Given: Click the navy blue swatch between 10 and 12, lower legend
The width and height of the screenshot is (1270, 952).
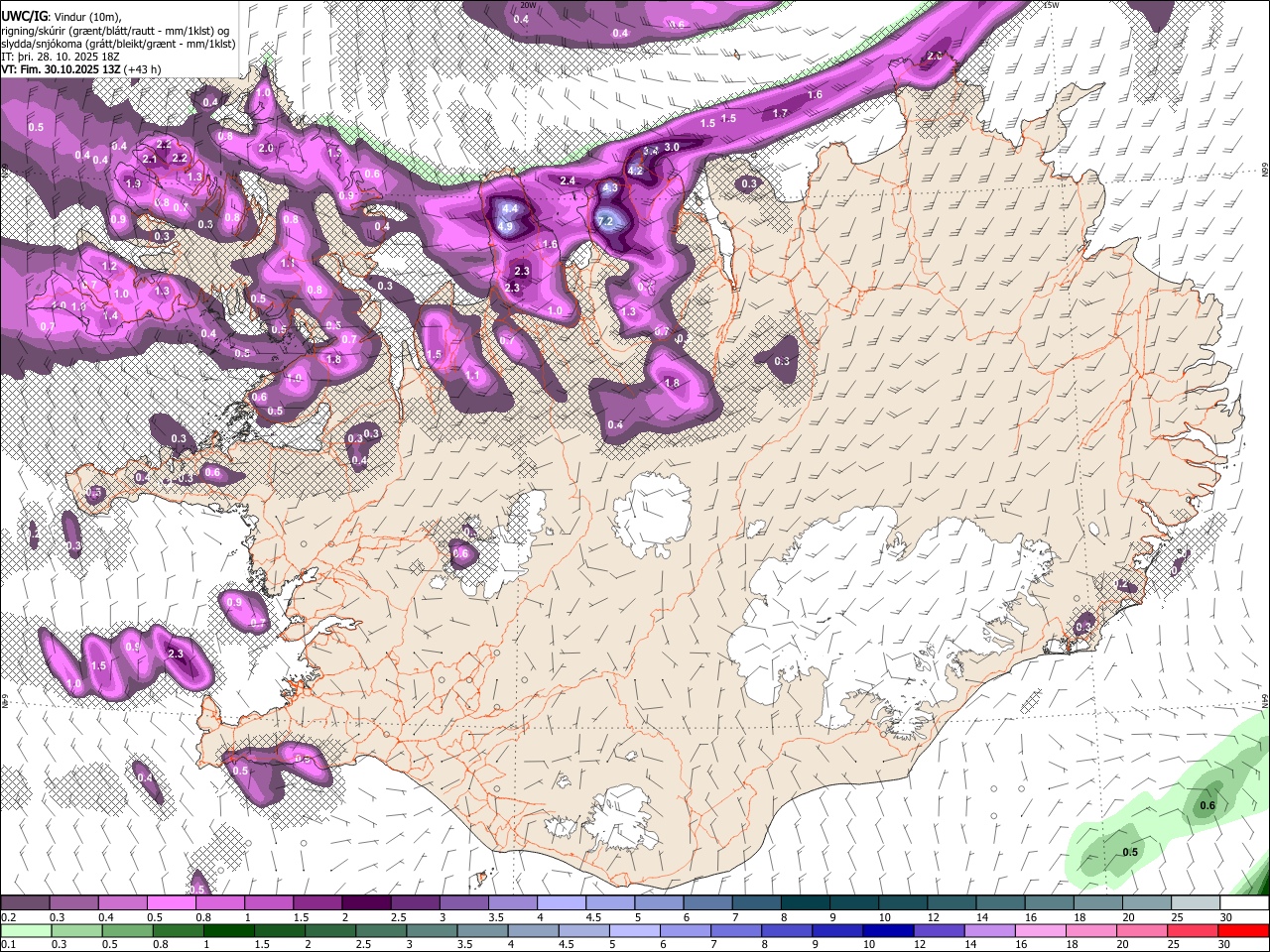Looking at the screenshot, I should 888,930.
